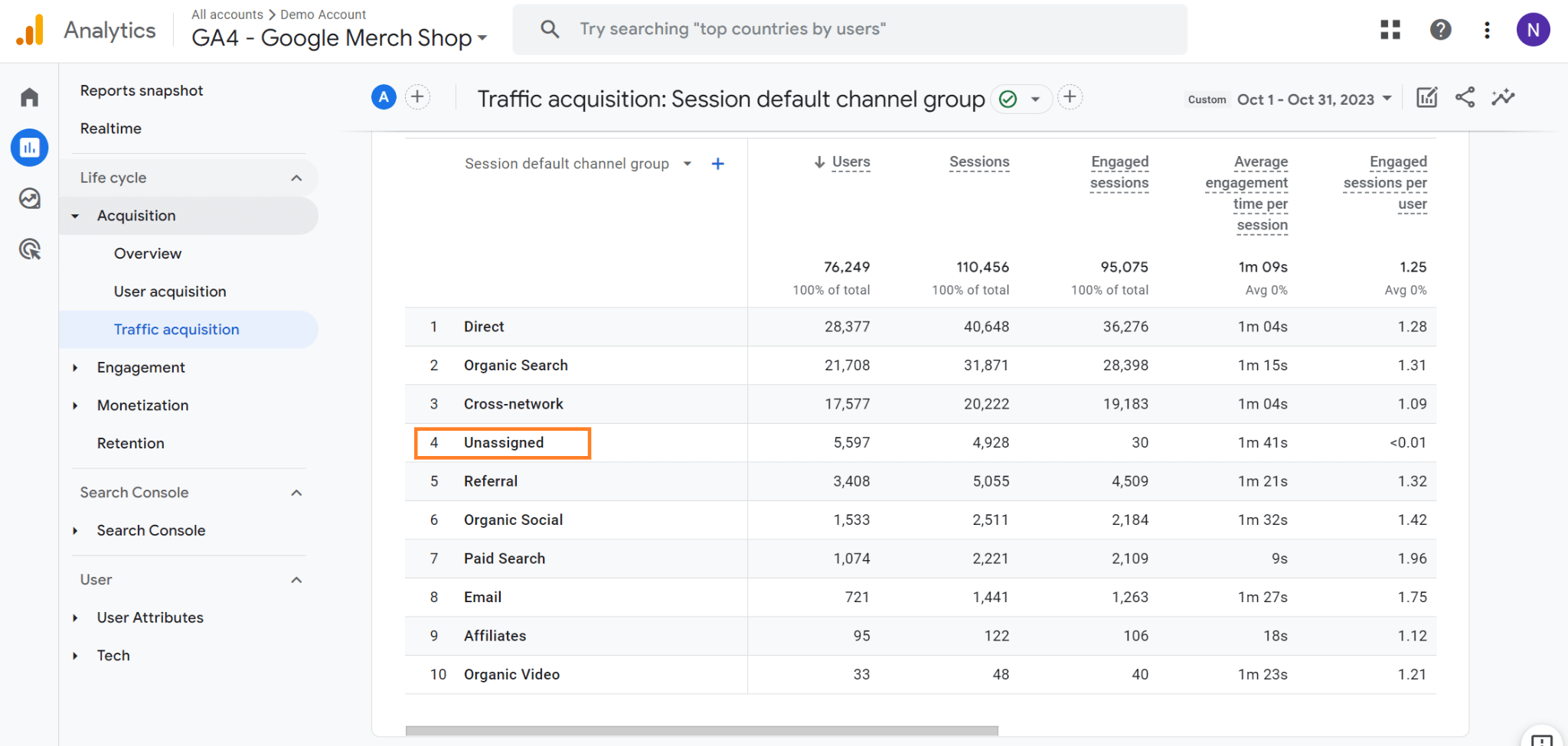The width and height of the screenshot is (1568, 746).
Task: Go to Demo Account breadcrumb
Action: (x=323, y=15)
